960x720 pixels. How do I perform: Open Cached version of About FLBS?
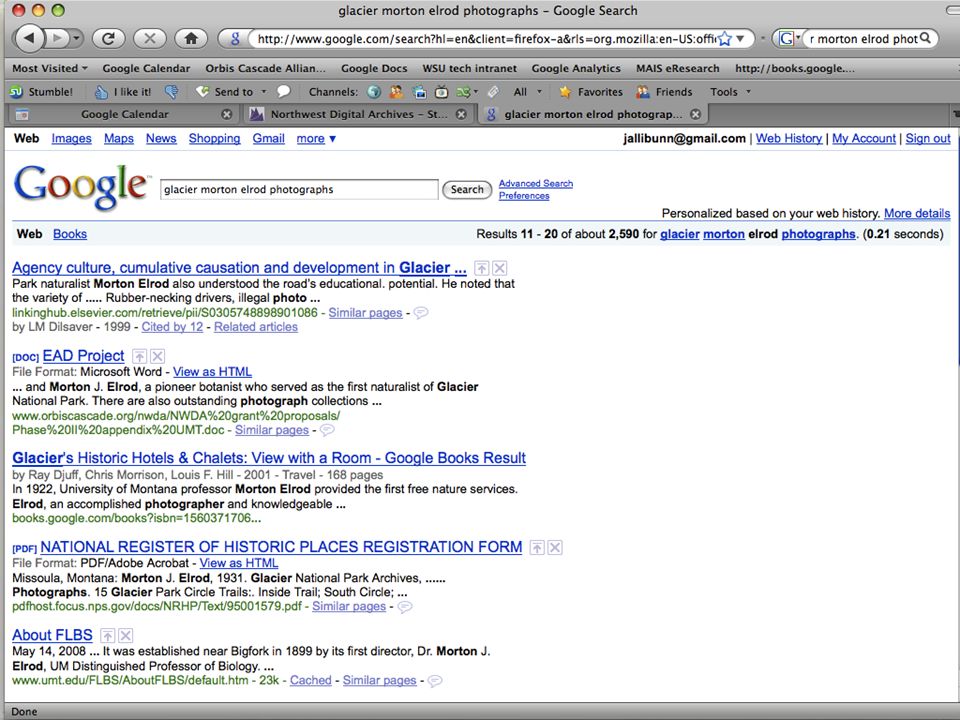310,680
